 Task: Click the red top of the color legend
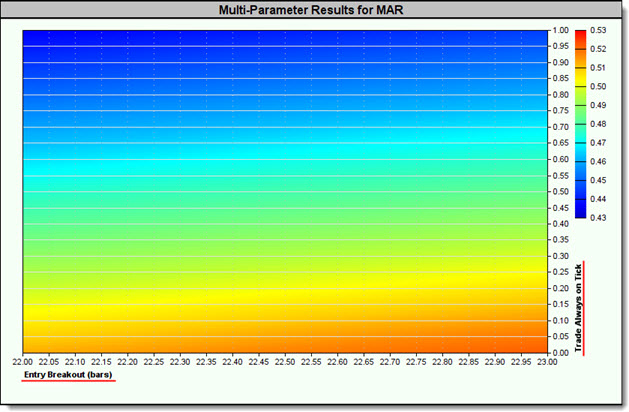click(580, 35)
